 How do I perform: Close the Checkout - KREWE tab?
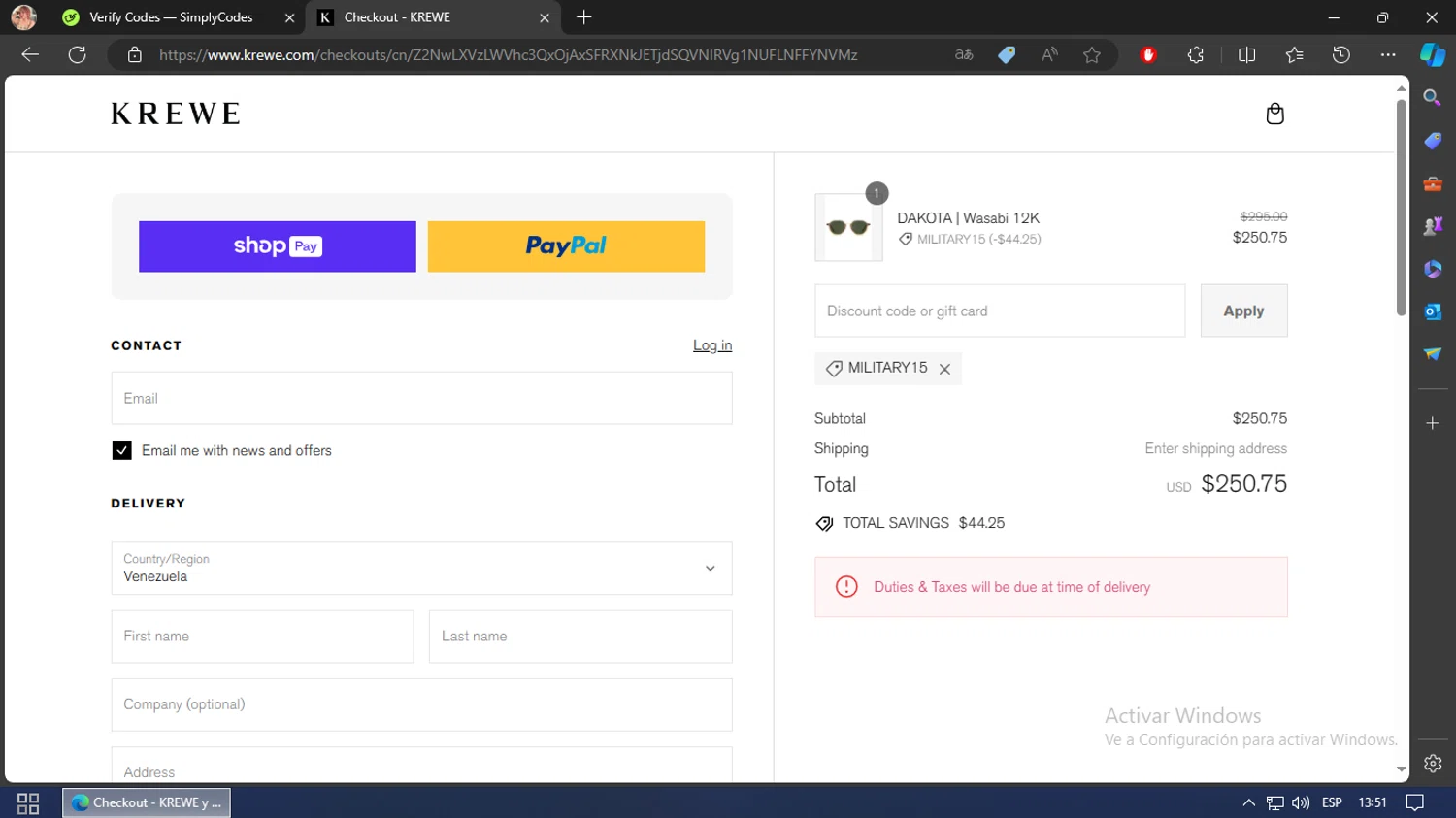click(545, 17)
